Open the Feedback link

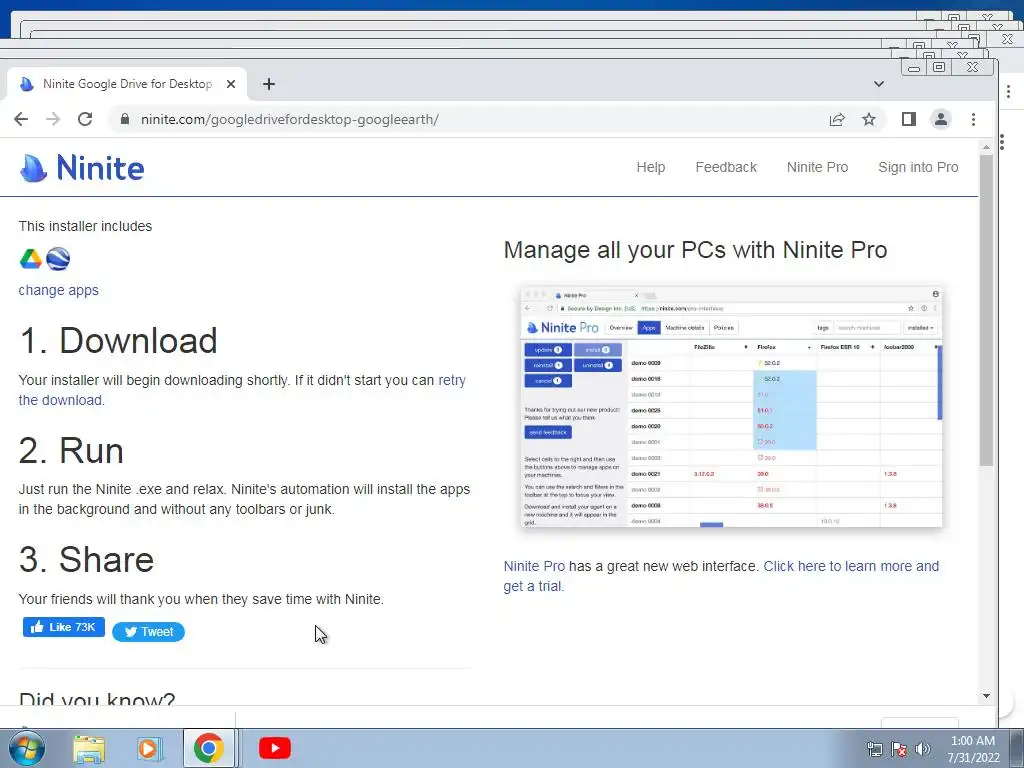coord(726,167)
